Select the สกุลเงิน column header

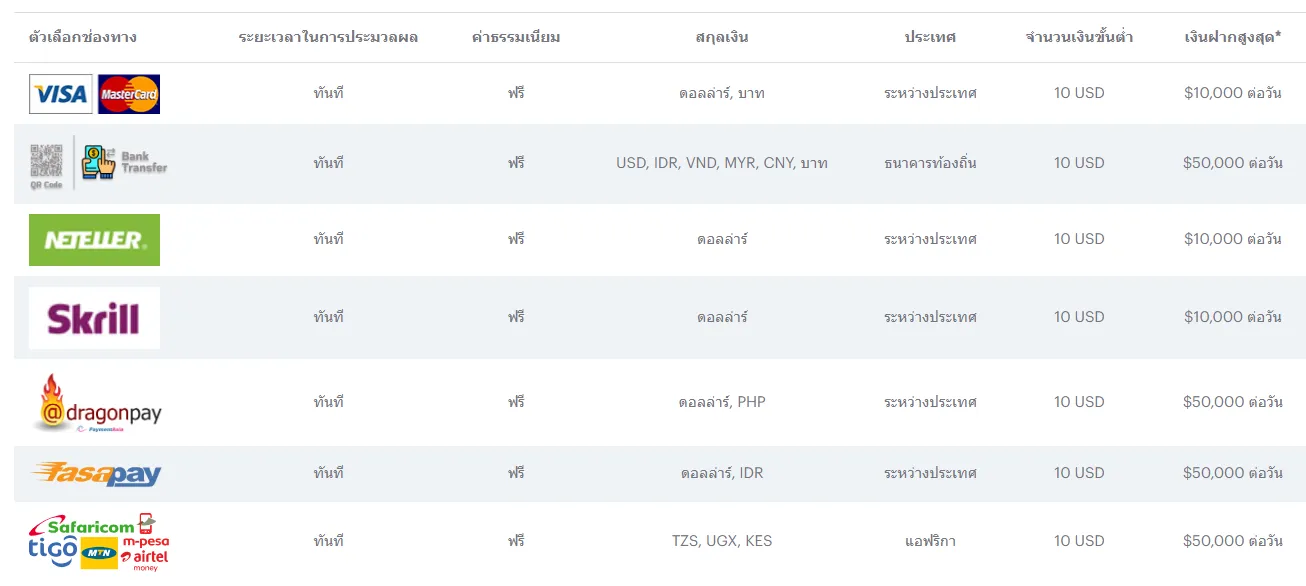click(722, 37)
